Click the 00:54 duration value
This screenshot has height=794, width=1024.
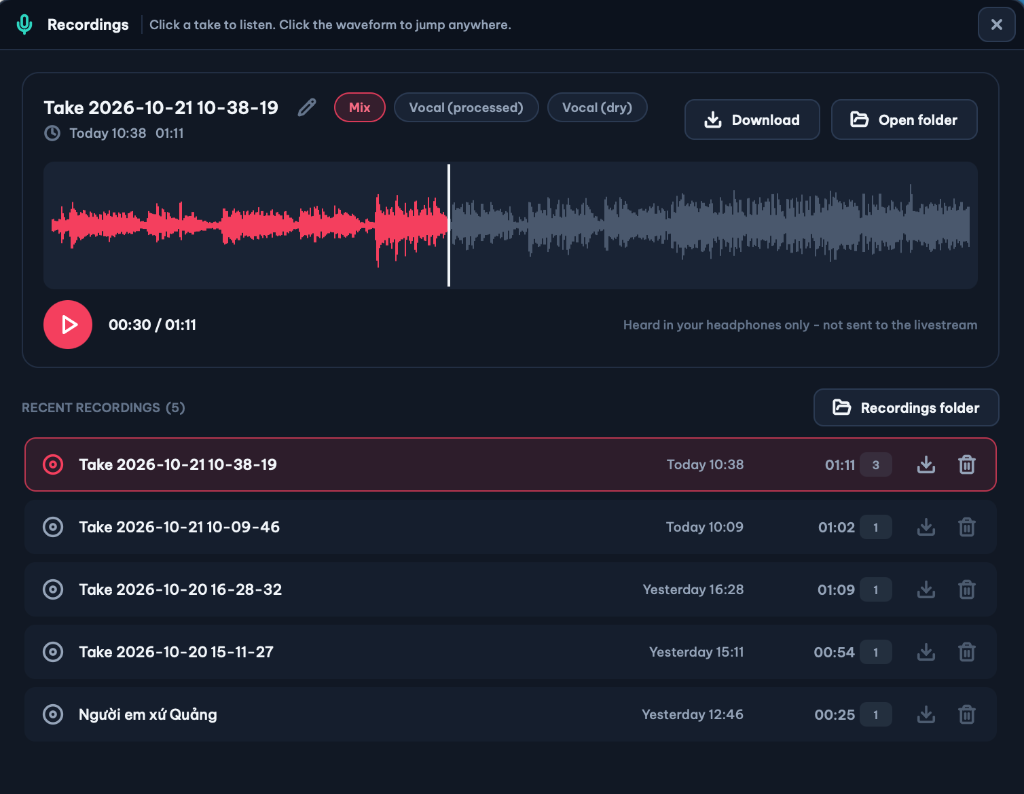[834, 652]
